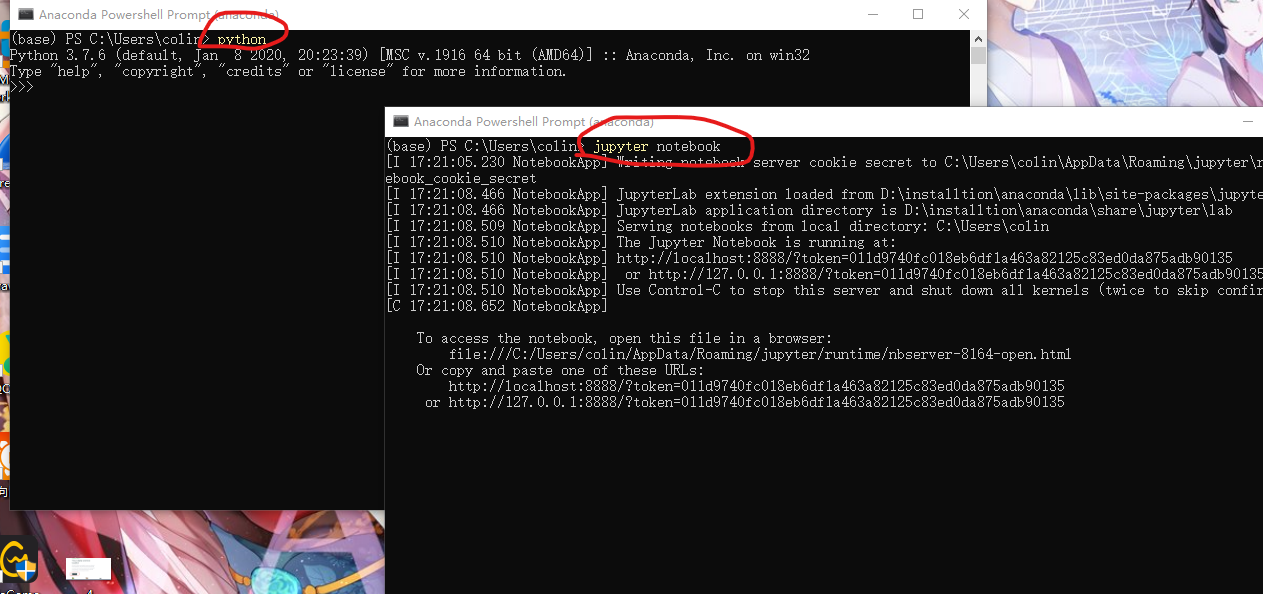Click the typed 'jupyter notebook' command

tap(657, 146)
